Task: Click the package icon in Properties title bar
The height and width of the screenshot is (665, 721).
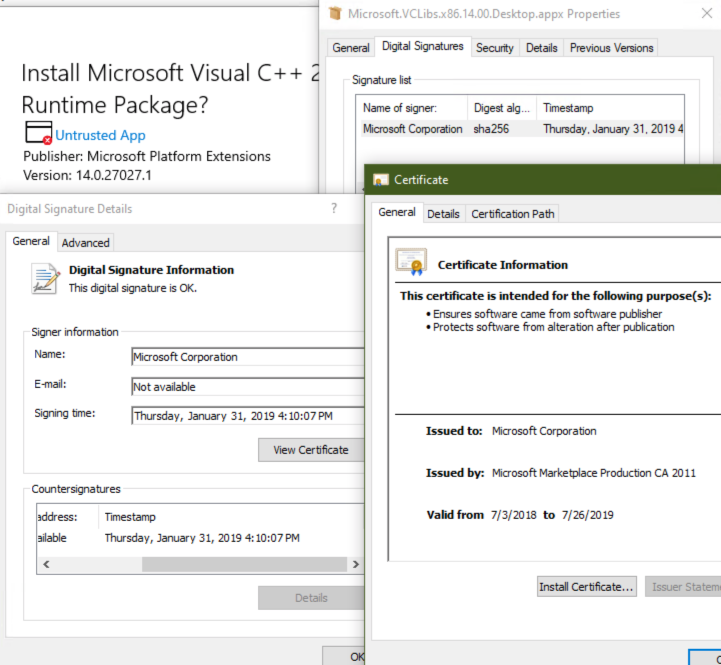Action: pos(335,13)
